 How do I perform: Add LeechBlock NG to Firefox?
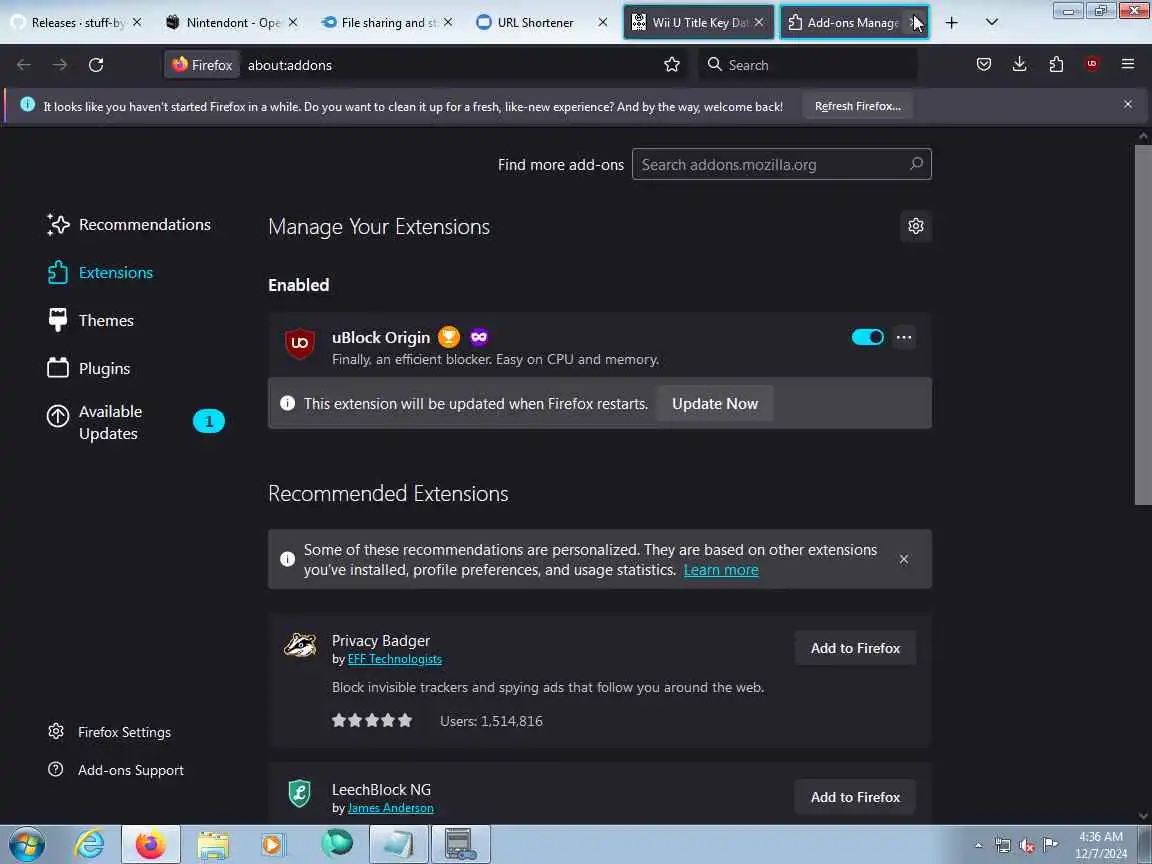855,797
